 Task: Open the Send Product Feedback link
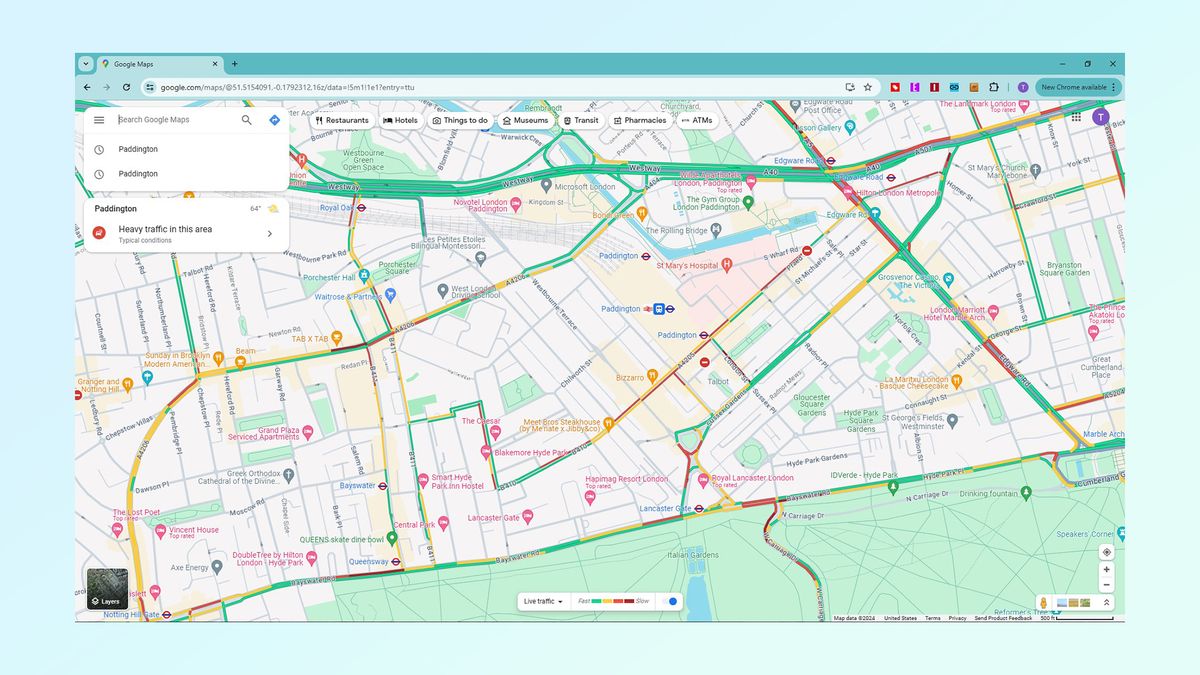[x=1001, y=618]
